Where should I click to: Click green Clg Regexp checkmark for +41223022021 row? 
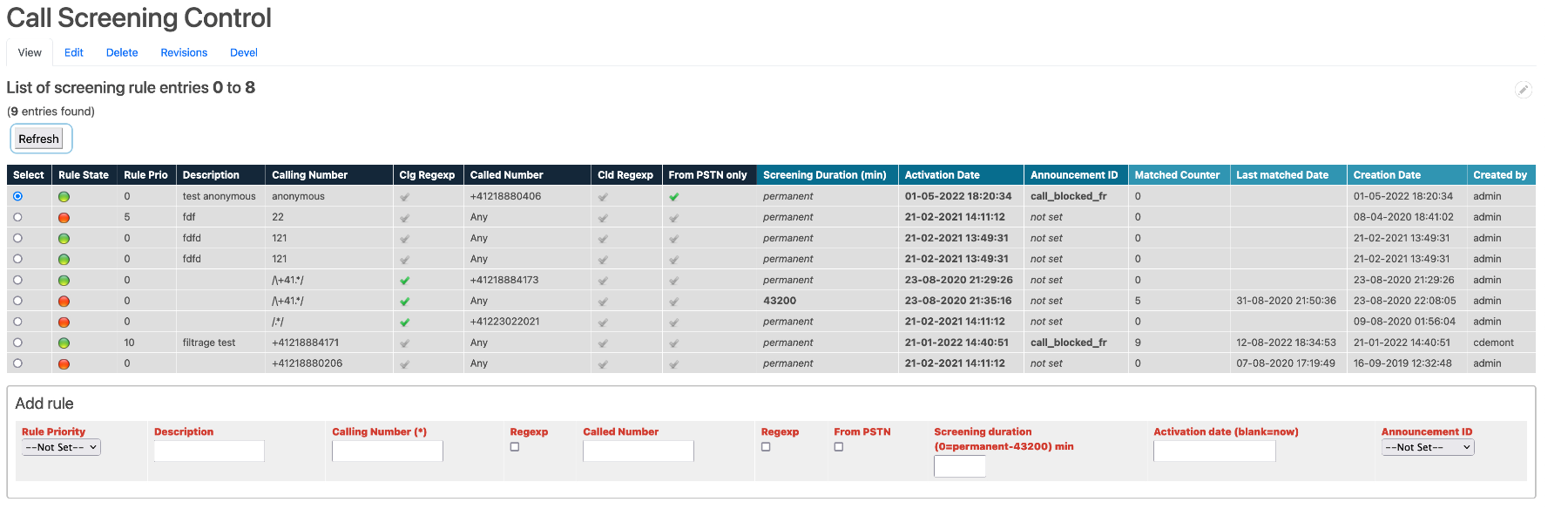pyautogui.click(x=404, y=322)
